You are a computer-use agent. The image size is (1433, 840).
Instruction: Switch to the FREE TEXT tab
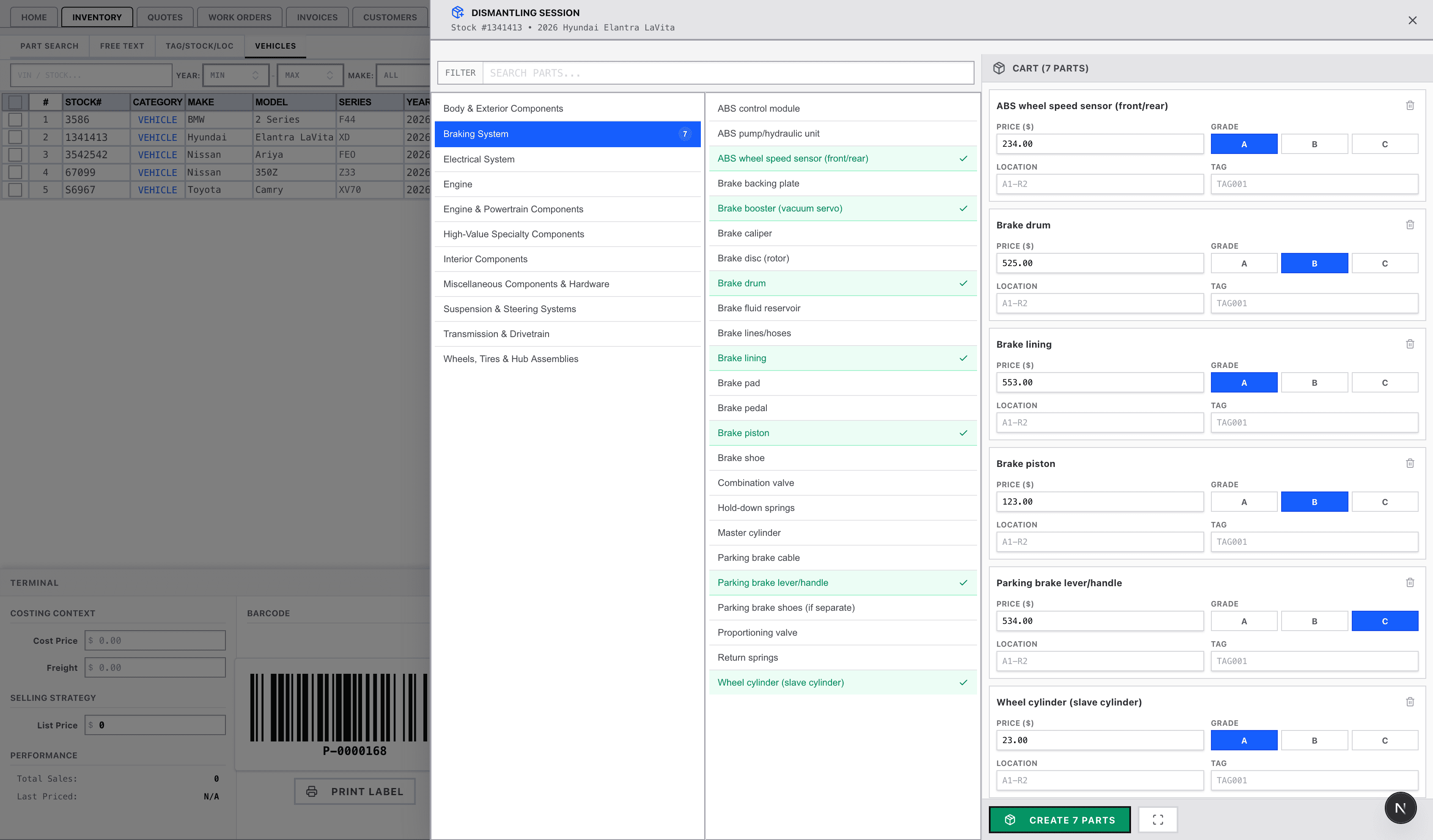point(122,46)
